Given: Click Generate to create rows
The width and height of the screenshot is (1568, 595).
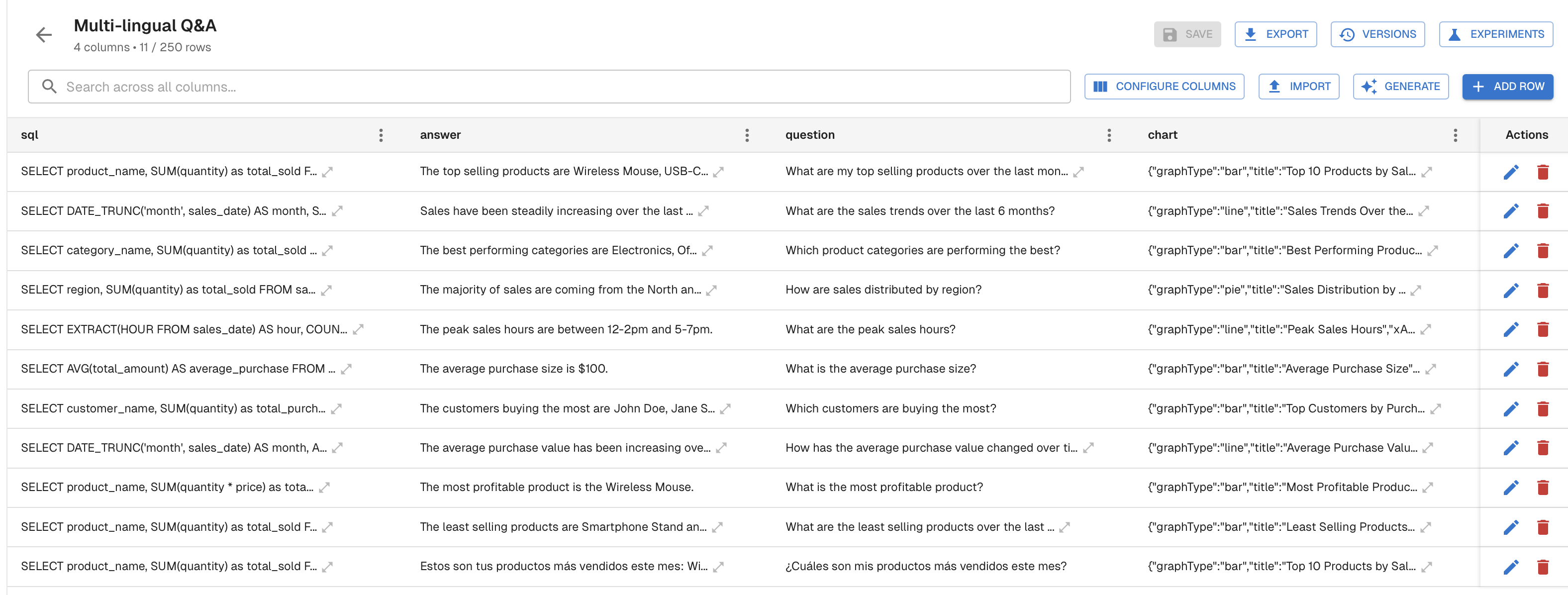Looking at the screenshot, I should (x=1400, y=87).
